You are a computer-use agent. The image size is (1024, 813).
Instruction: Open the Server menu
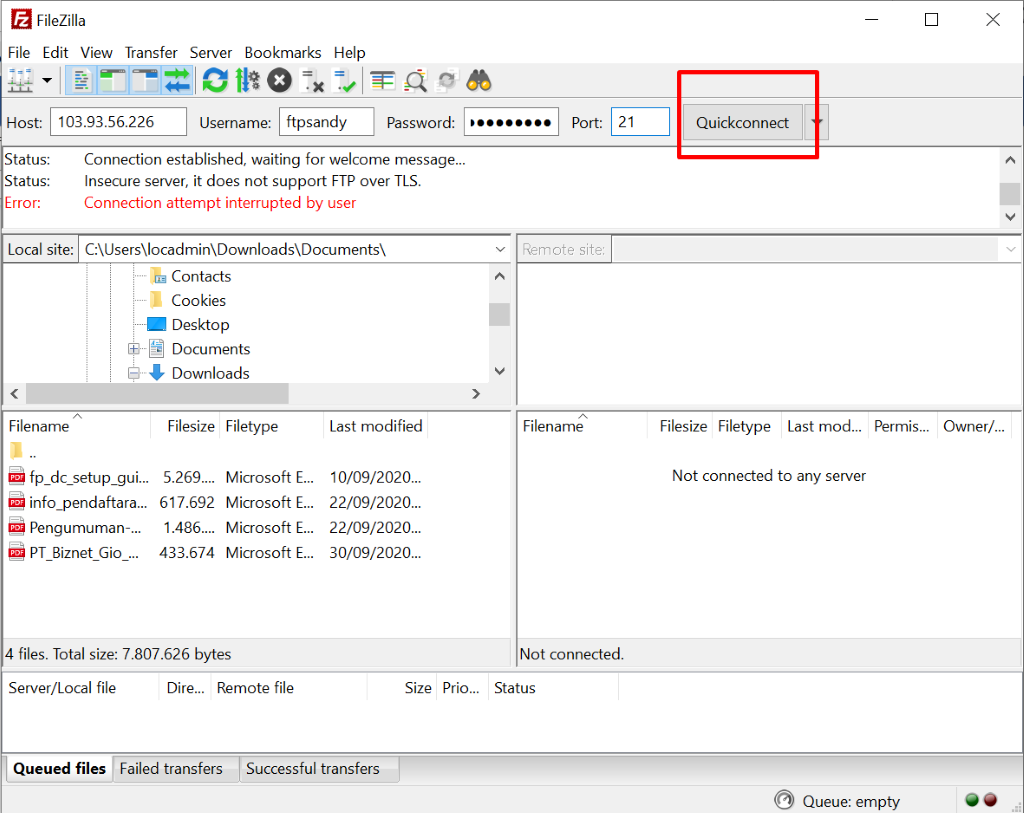click(x=211, y=52)
